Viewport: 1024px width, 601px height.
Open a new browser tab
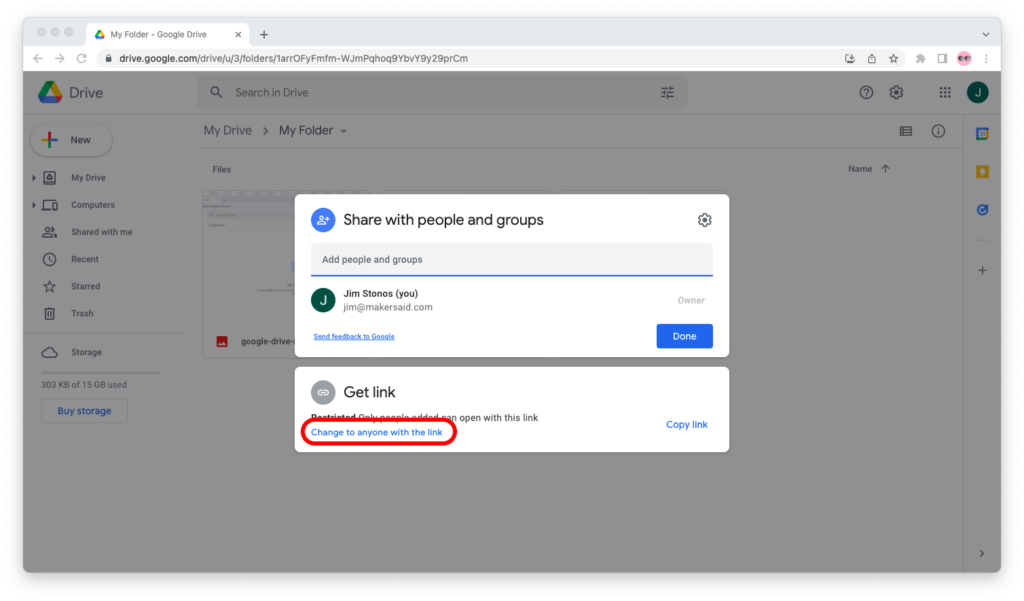tap(264, 35)
